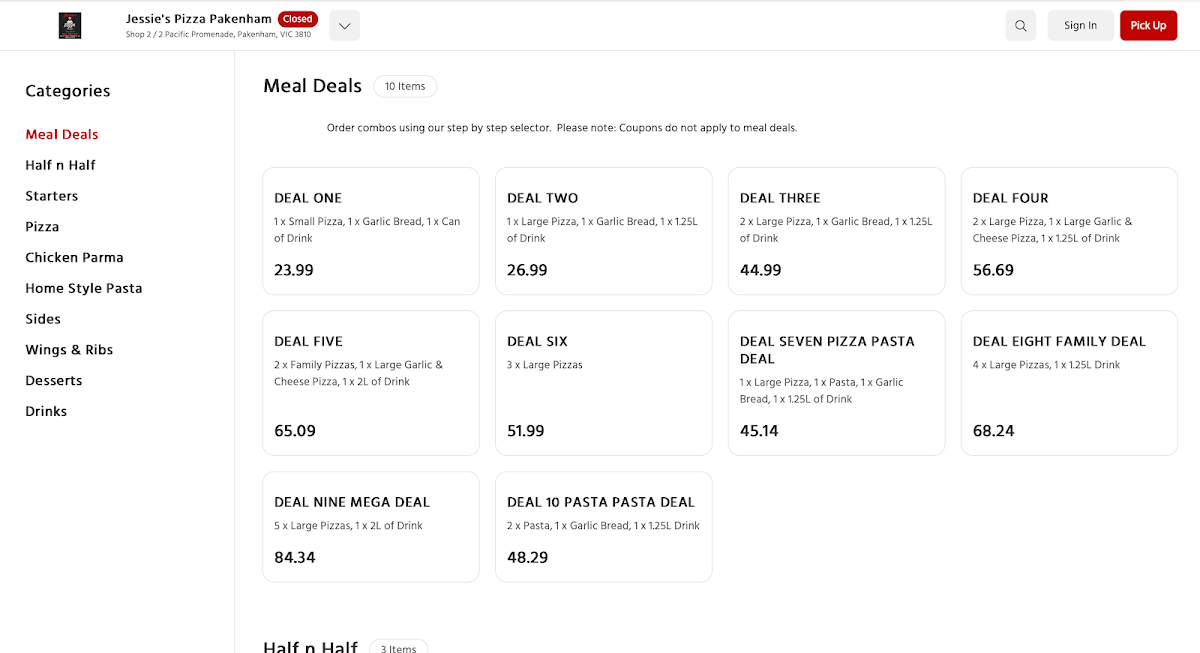Click the Jessie's Pizza Pakenham store name
The width and height of the screenshot is (1200, 653).
pyautogui.click(x=199, y=19)
